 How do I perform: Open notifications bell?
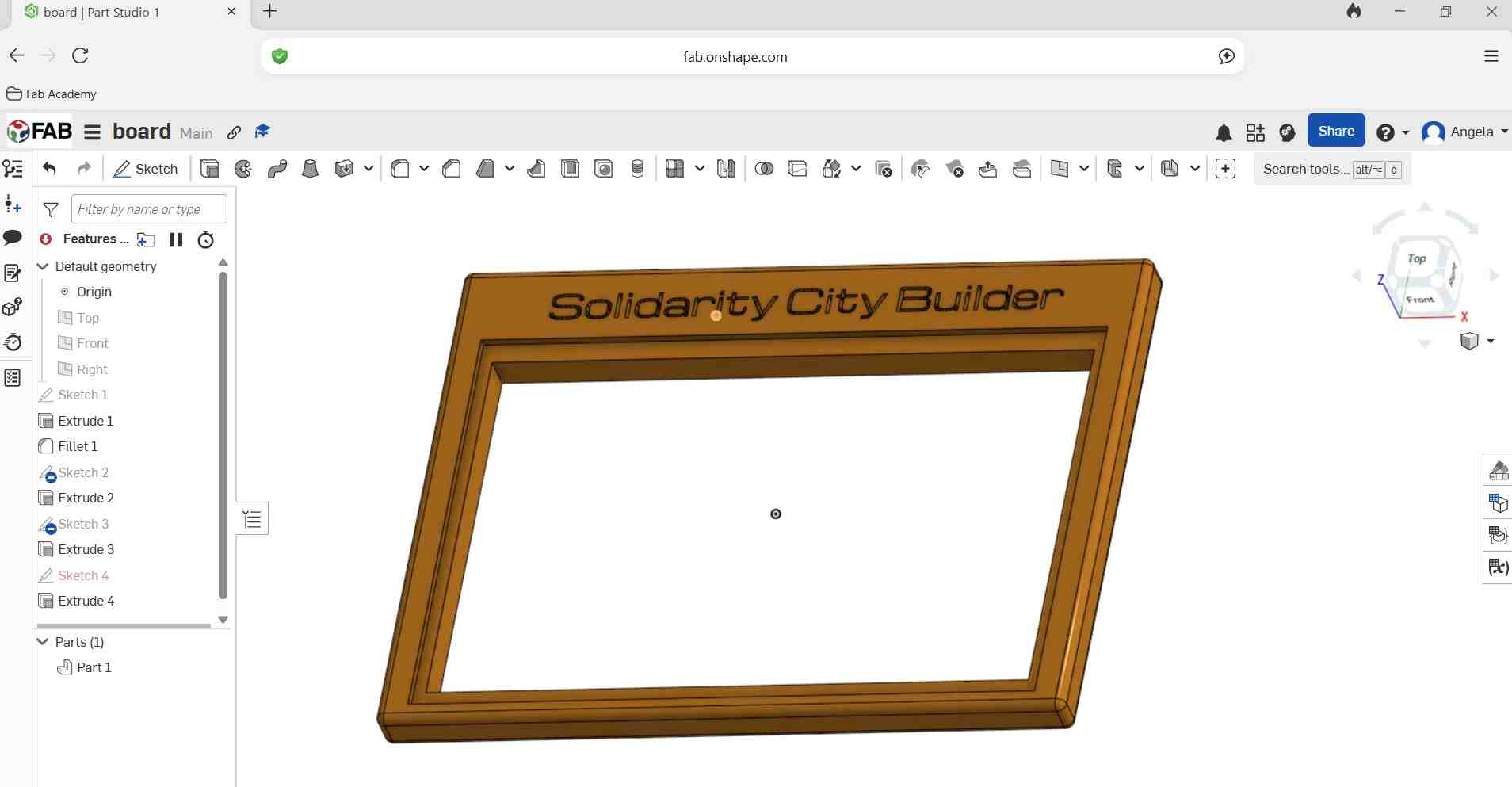[1224, 132]
